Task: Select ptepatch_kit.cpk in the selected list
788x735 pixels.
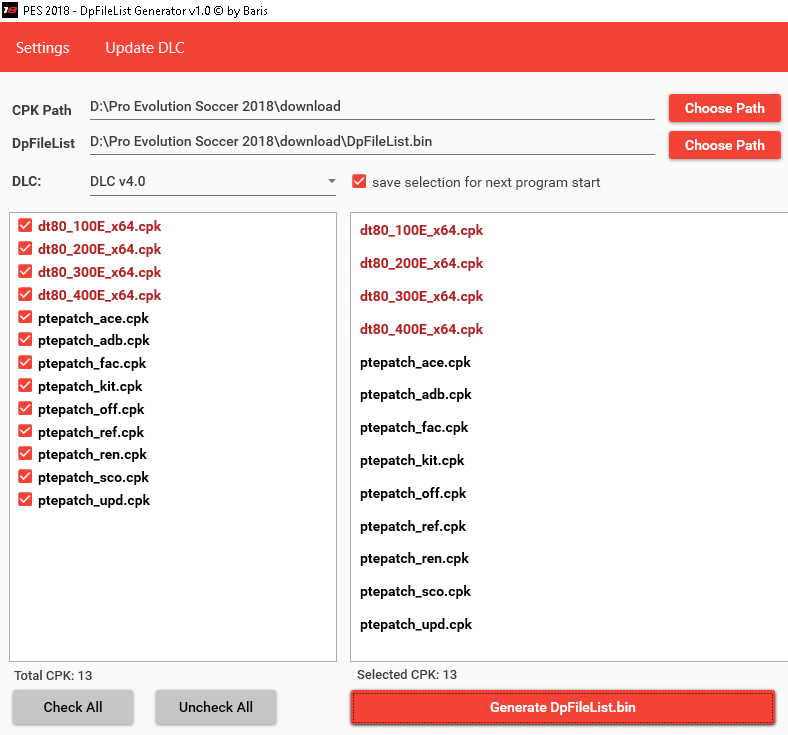Action: pos(412,461)
